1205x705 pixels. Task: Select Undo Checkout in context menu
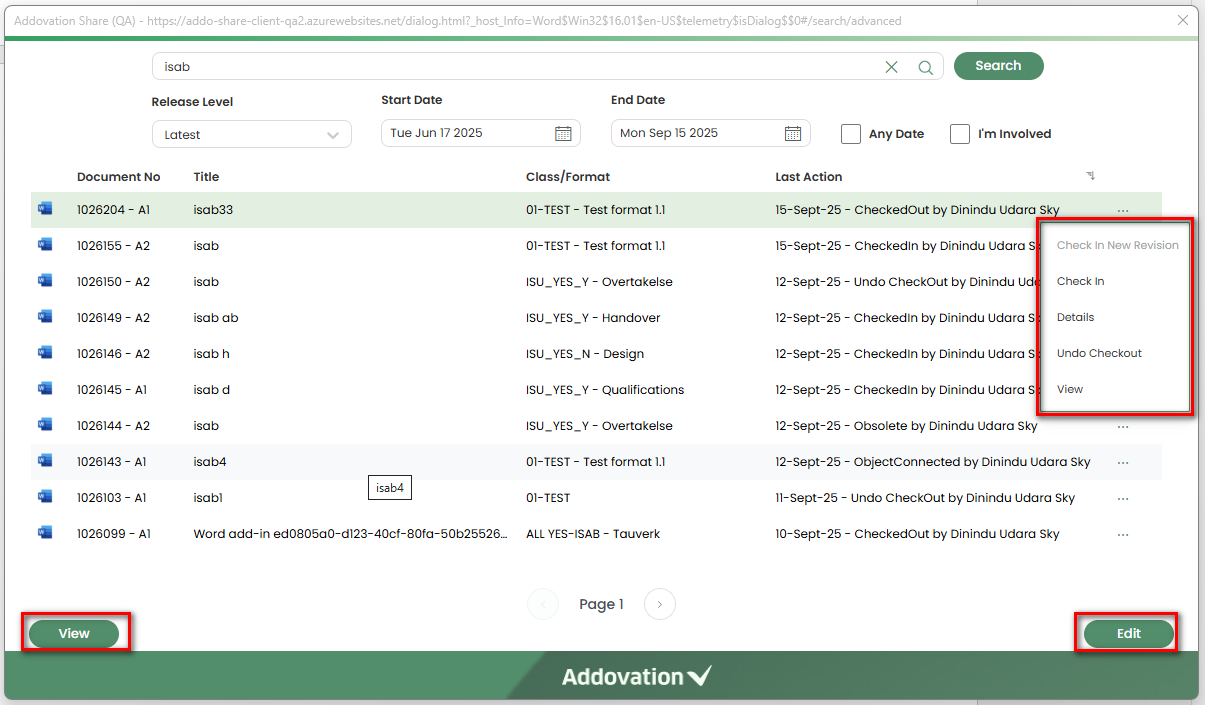click(x=1099, y=353)
